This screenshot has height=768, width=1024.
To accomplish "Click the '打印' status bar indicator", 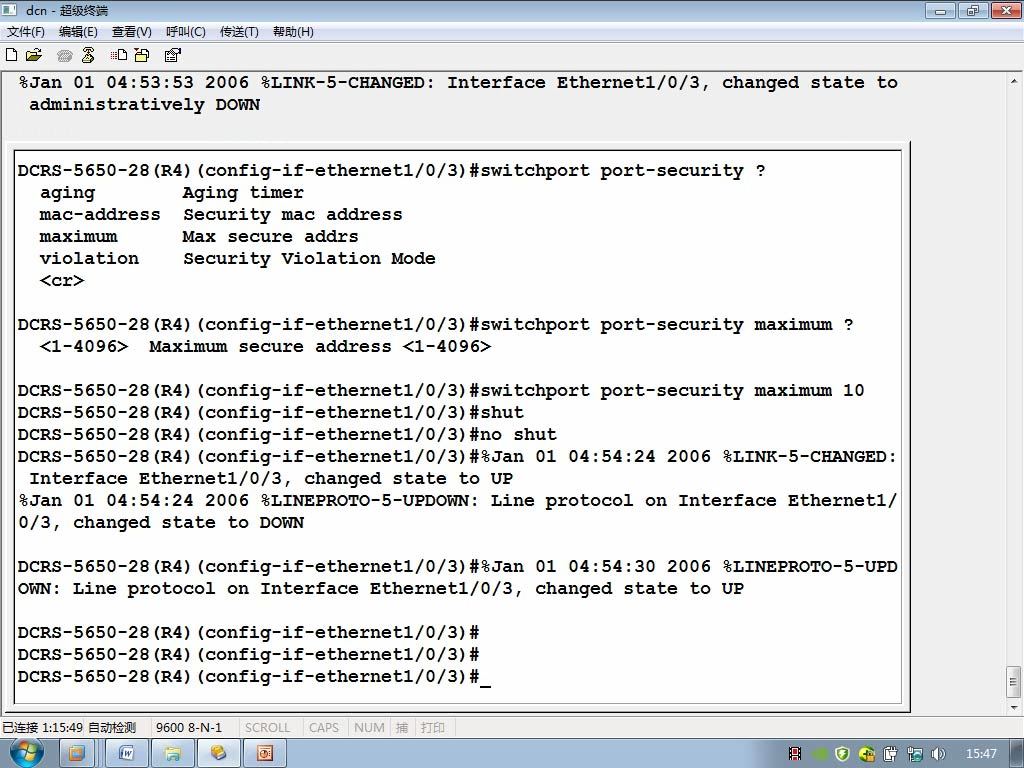I will 432,728.
